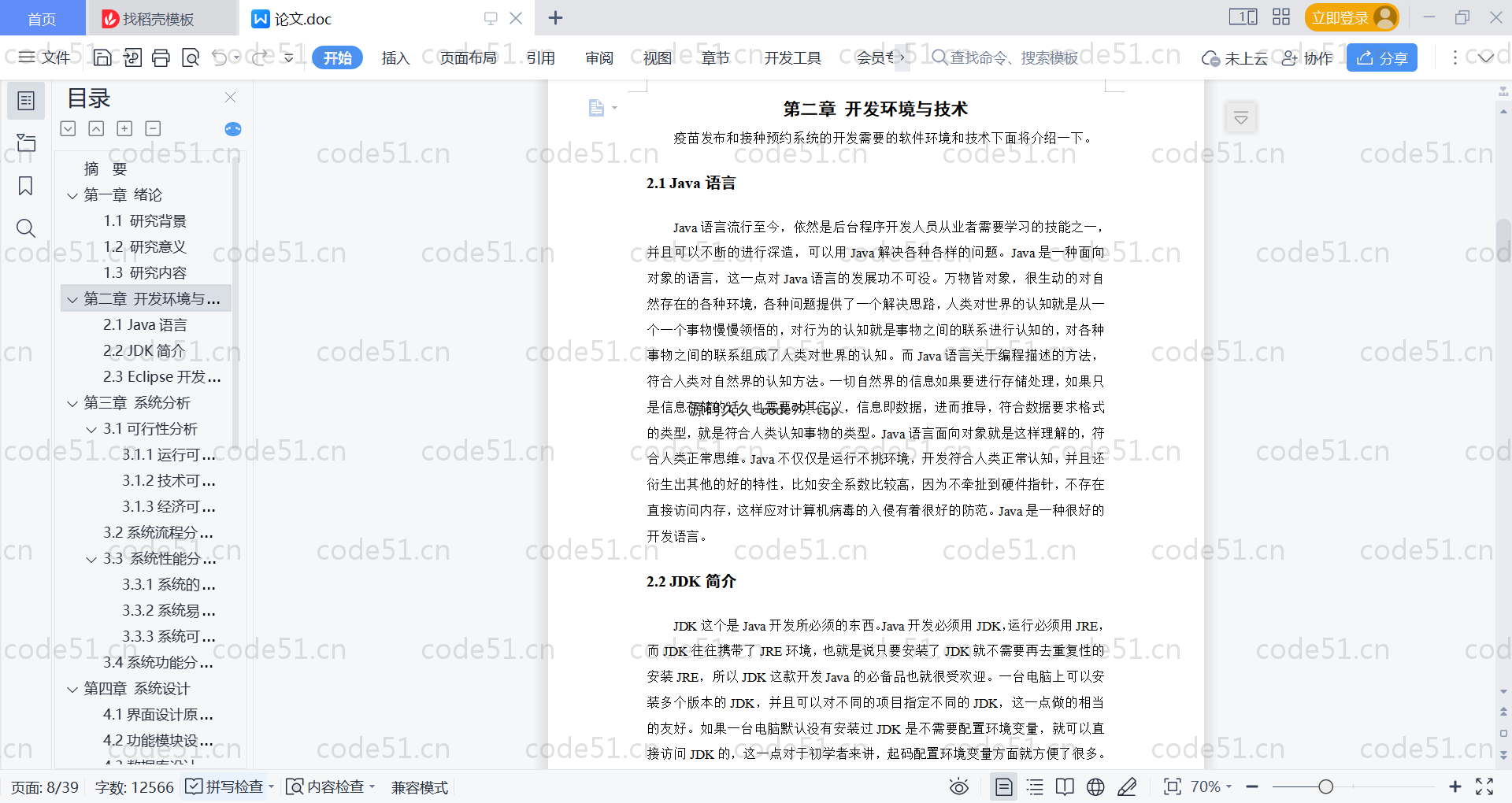Click the Print icon in quick toolbar
The width and height of the screenshot is (1512, 803).
point(161,57)
